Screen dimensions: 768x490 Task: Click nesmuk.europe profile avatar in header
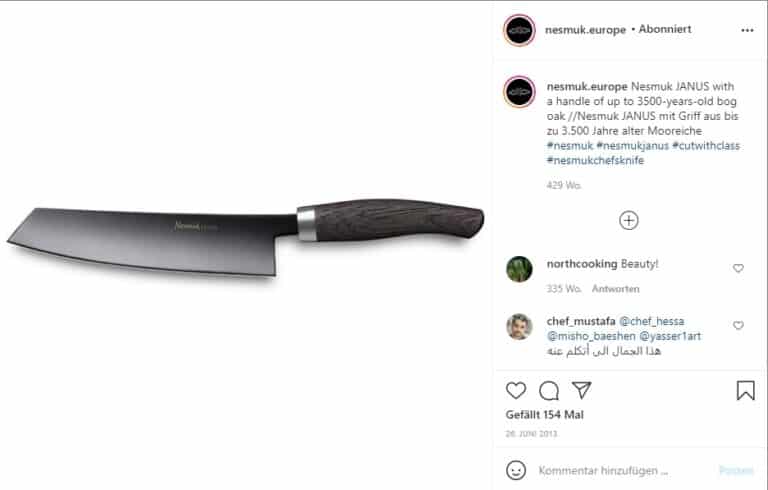[519, 30]
